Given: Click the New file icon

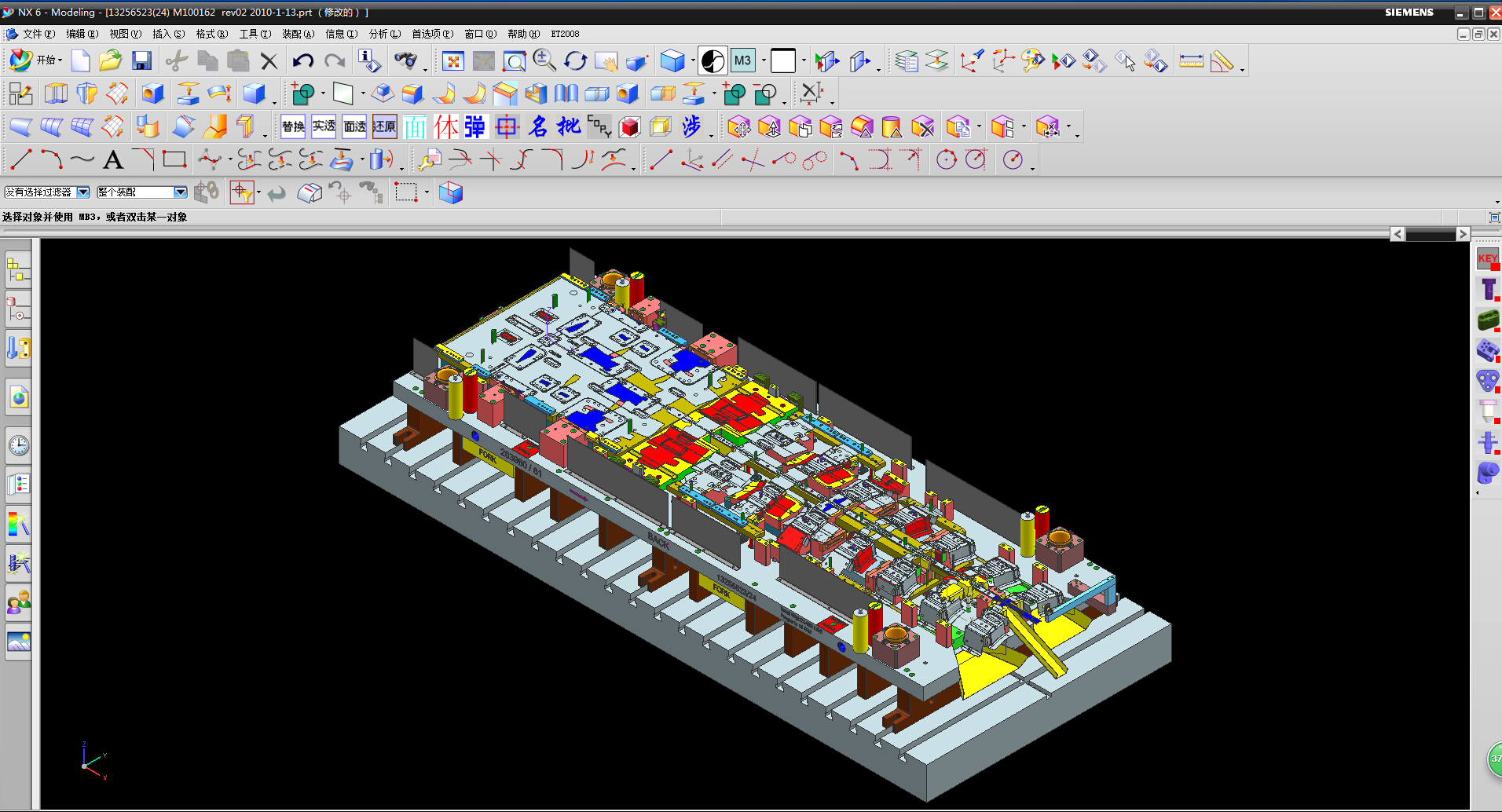Looking at the screenshot, I should click(80, 60).
